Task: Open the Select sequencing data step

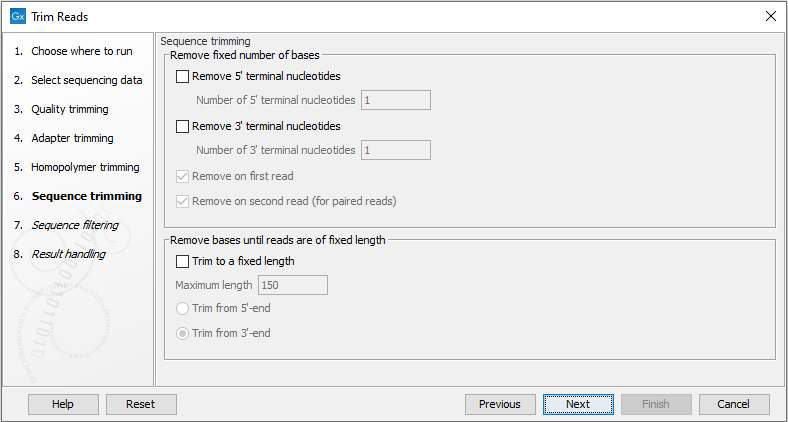Action: click(x=86, y=80)
